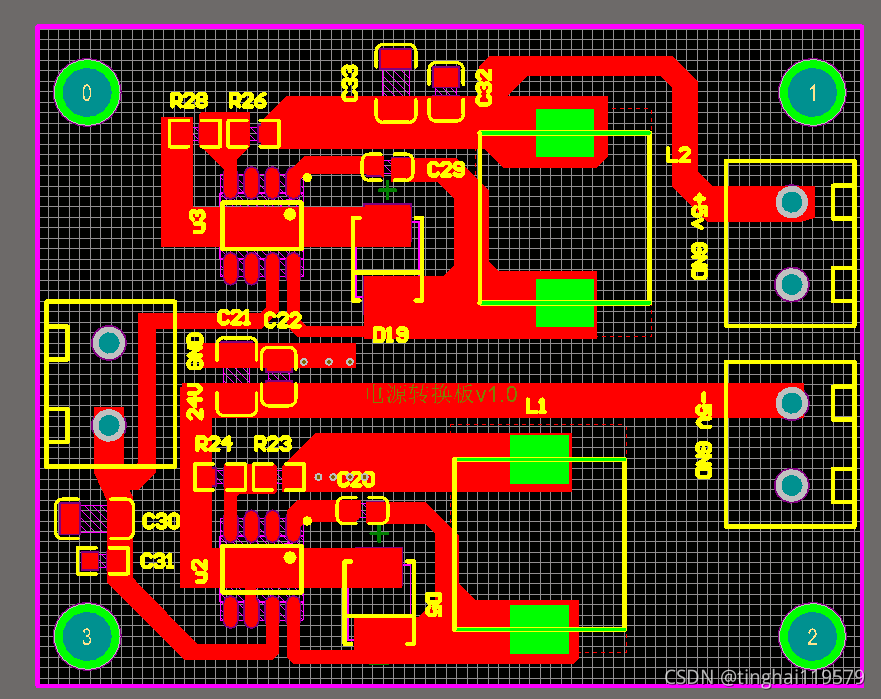Click the GND label next to 24V
The image size is (881, 699).
(x=195, y=351)
